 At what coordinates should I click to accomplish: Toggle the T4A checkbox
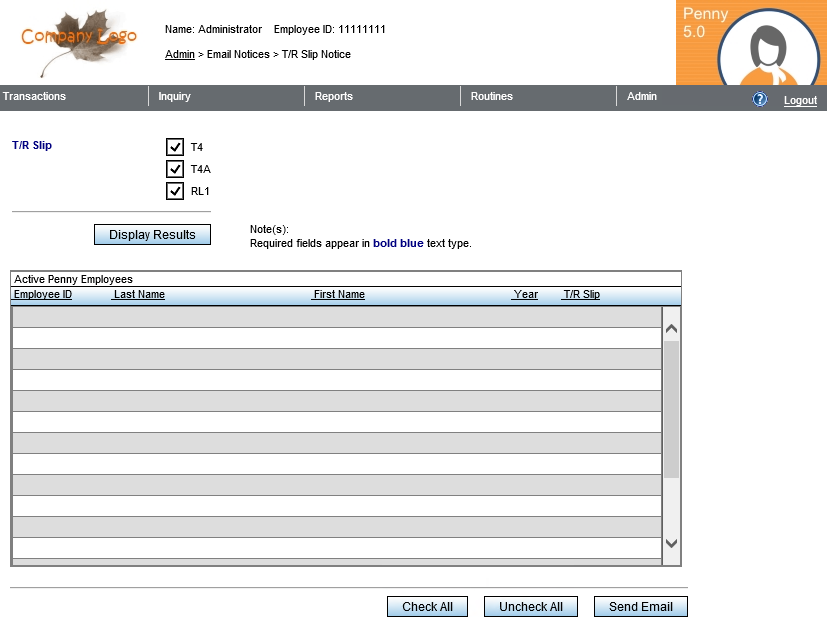point(175,169)
